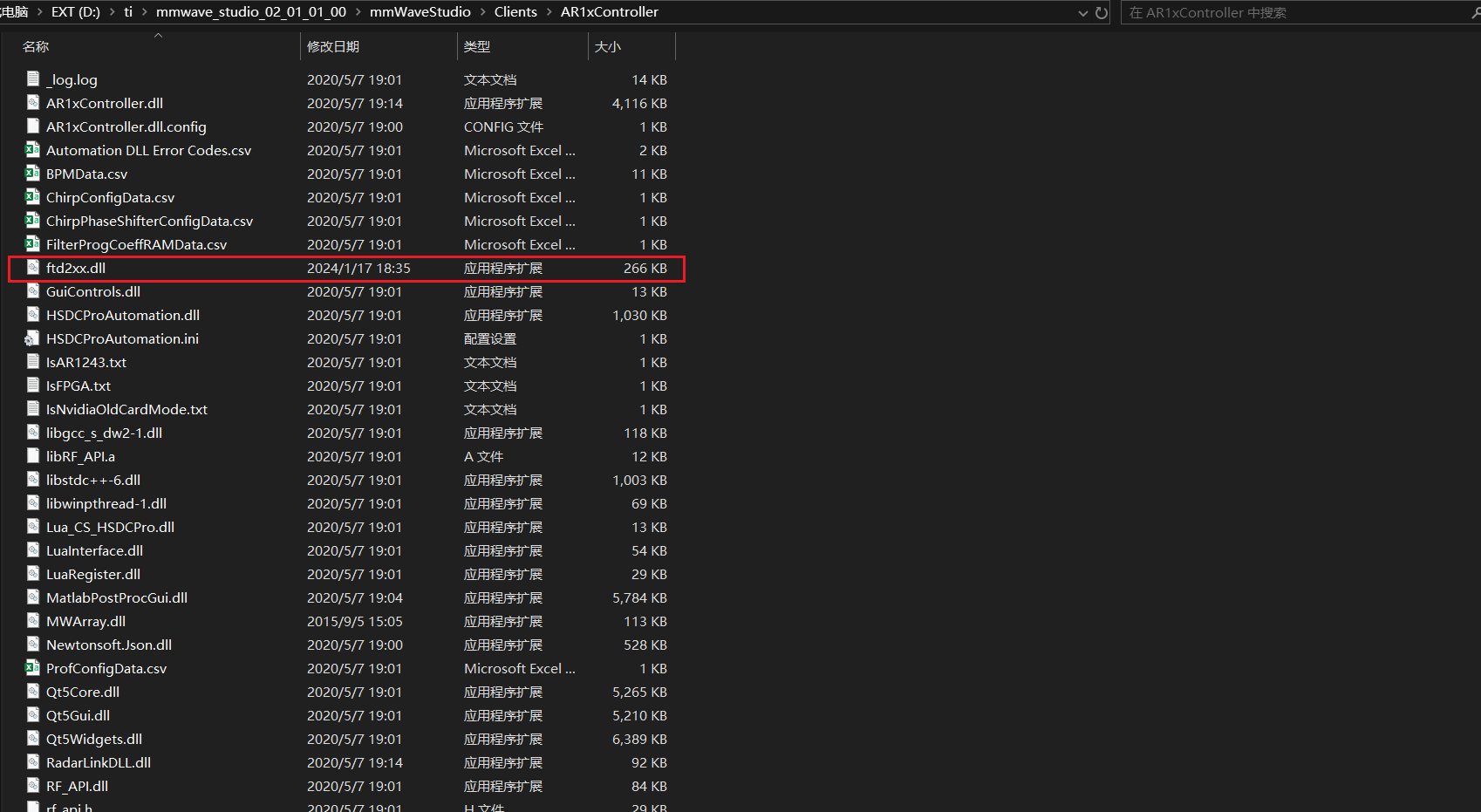Go to EXT (D:) in the address bar
Image resolution: width=1481 pixels, height=812 pixels.
pos(76,12)
